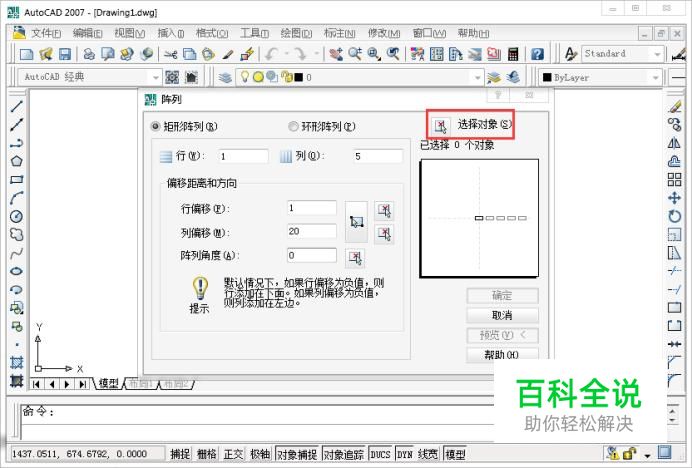Select the Spline draw tool
692x468 pixels.
16,253
